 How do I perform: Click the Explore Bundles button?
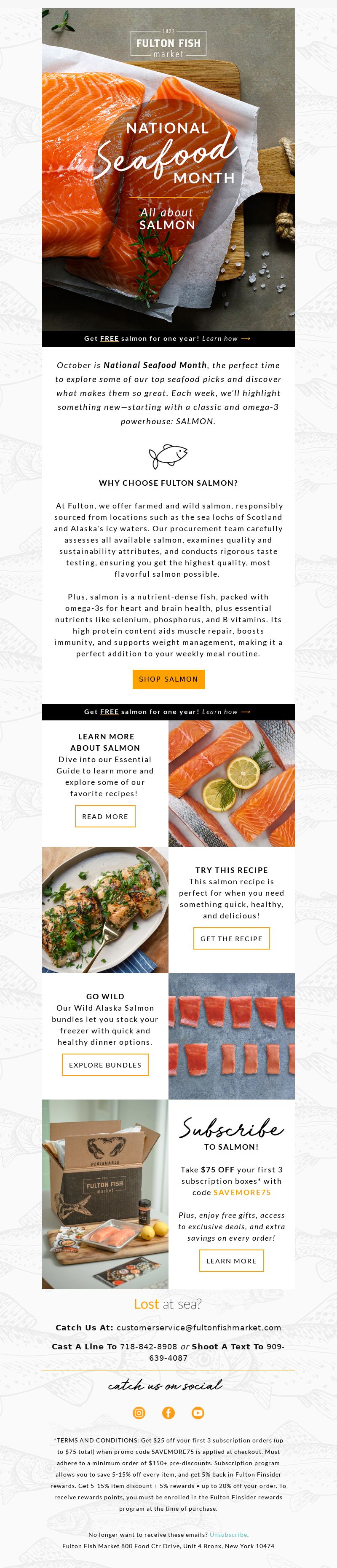pos(105,1065)
